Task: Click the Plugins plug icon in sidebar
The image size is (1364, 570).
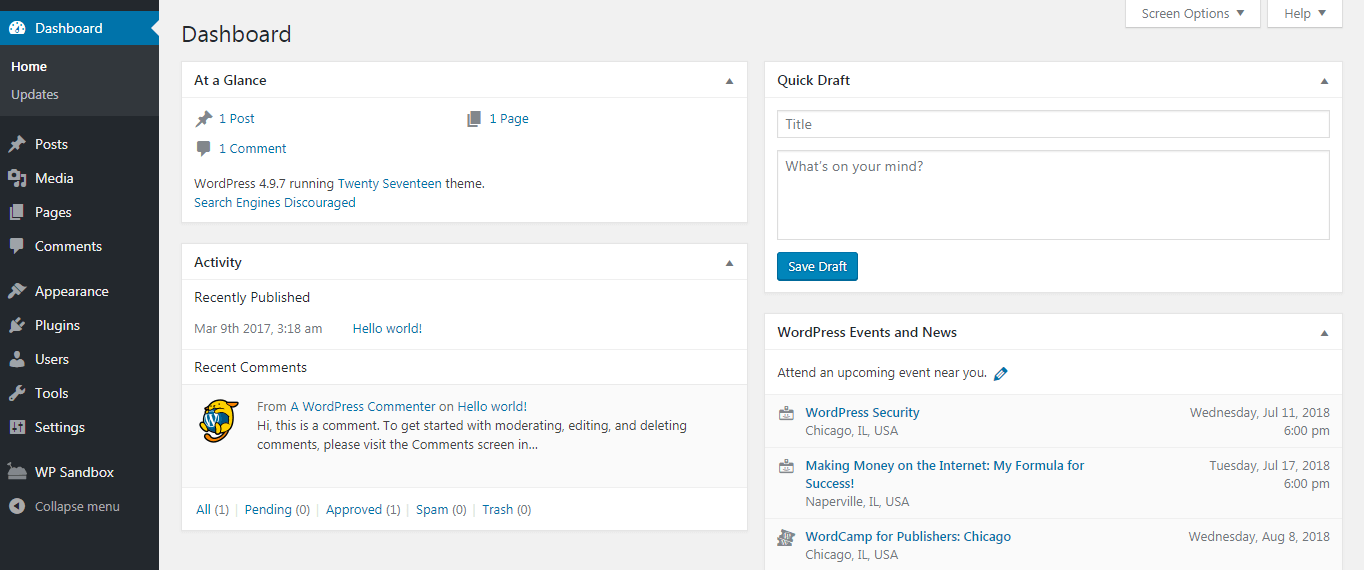Action: pyautogui.click(x=17, y=325)
